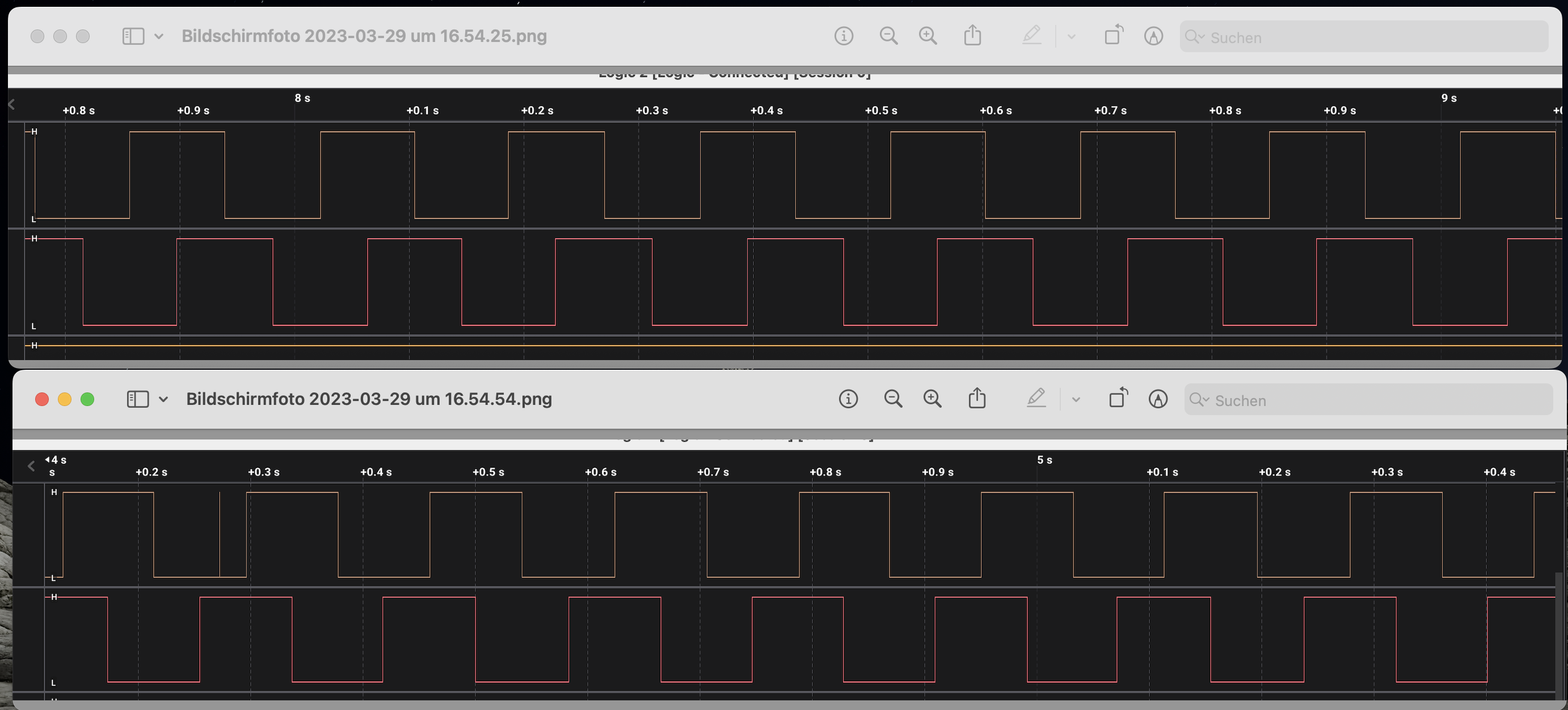Expand markup pen options in the 16.54.54 window
This screenshot has height=710, width=1568.
click(1076, 400)
